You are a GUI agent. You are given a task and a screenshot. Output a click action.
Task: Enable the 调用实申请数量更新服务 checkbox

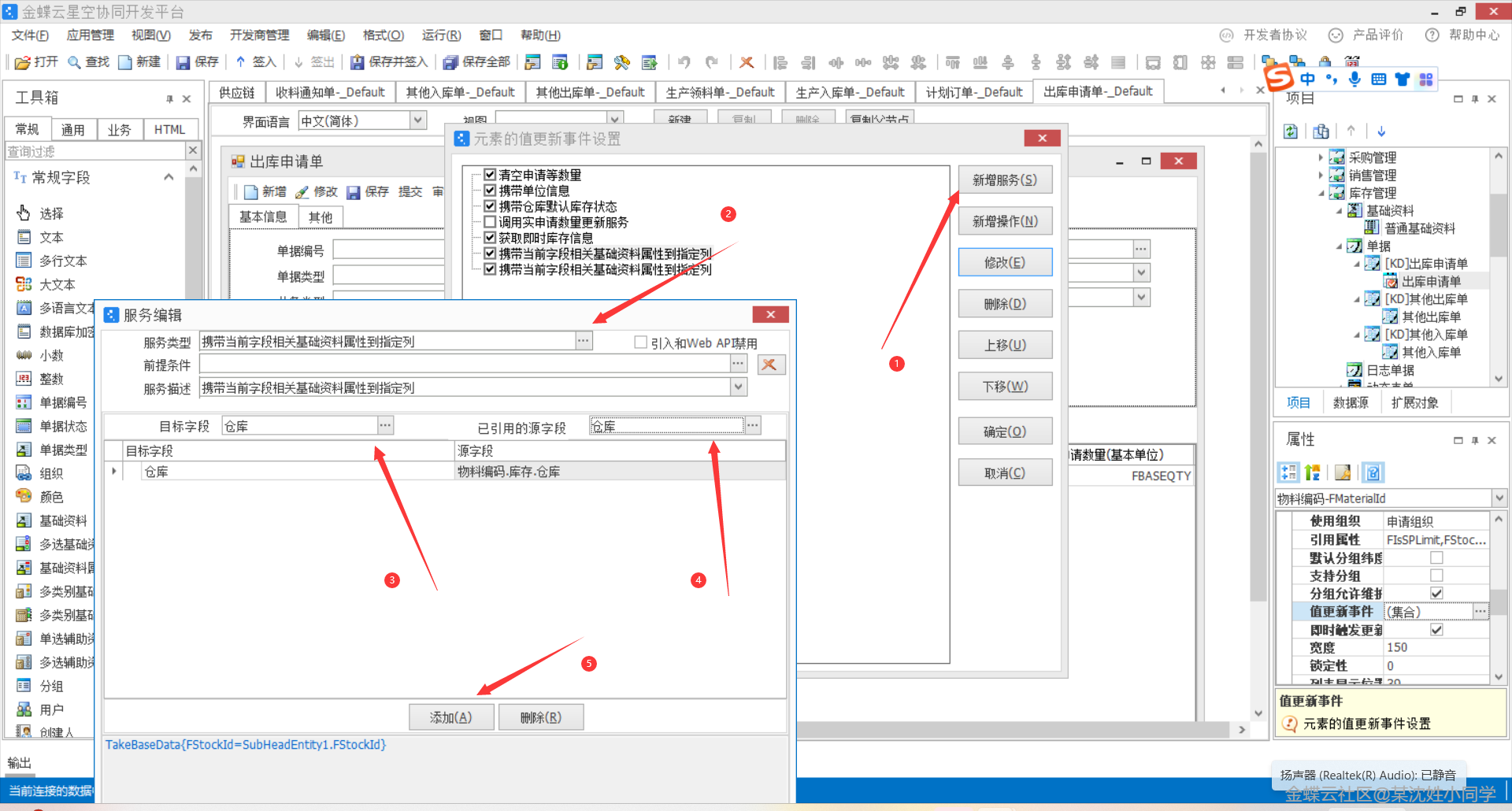tap(490, 222)
